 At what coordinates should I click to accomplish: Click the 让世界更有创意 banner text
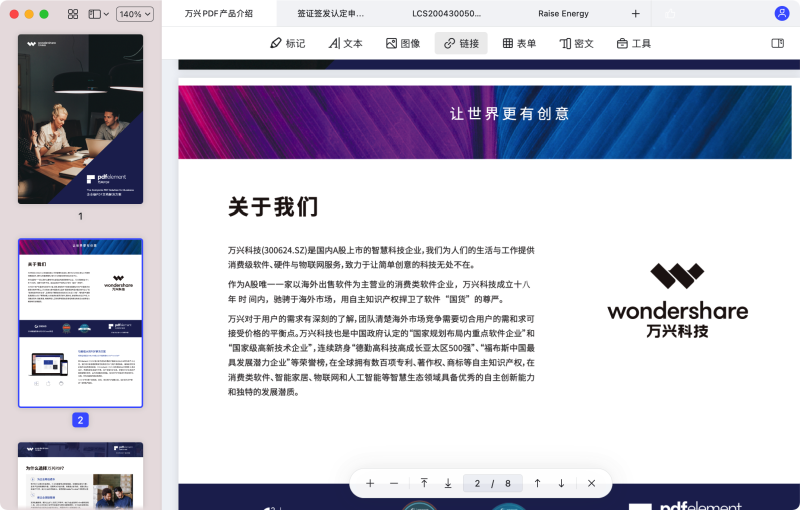point(509,114)
